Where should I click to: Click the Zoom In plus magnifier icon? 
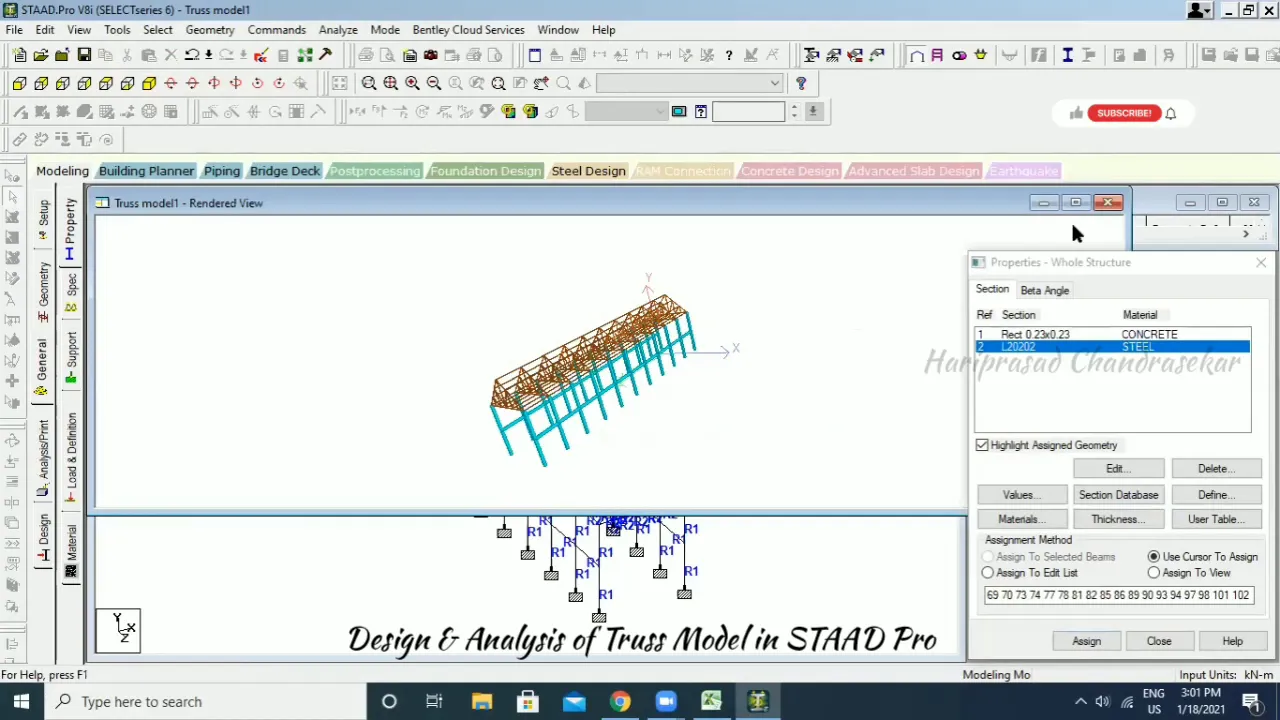[x=412, y=83]
